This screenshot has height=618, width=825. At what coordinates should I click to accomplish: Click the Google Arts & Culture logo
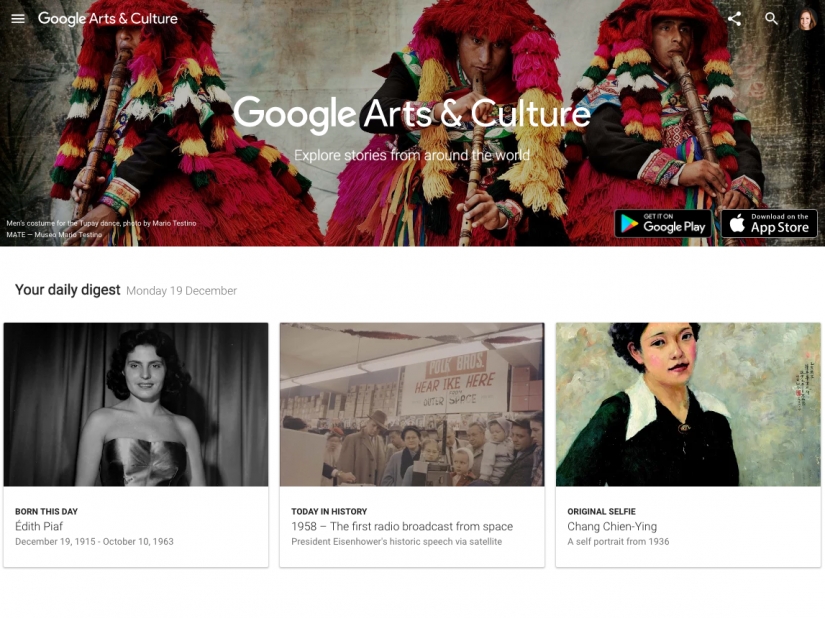point(107,18)
